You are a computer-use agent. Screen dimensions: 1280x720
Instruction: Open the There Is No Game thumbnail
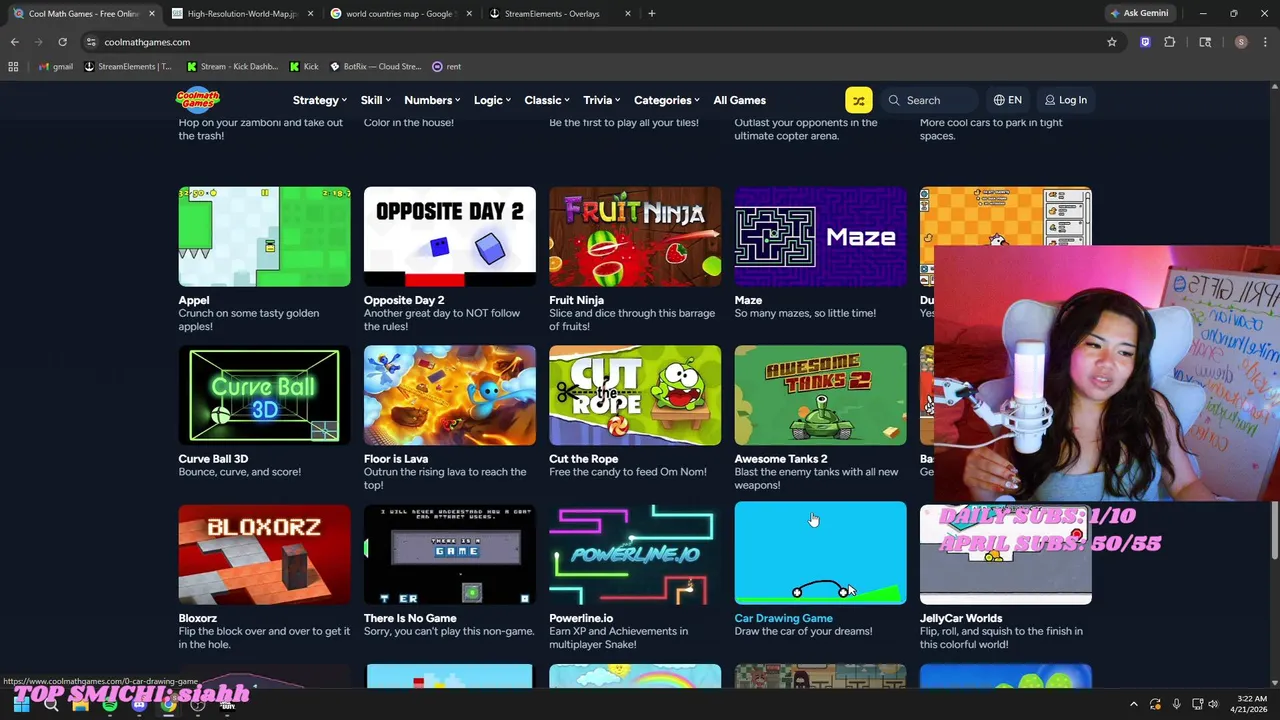pyautogui.click(x=450, y=554)
